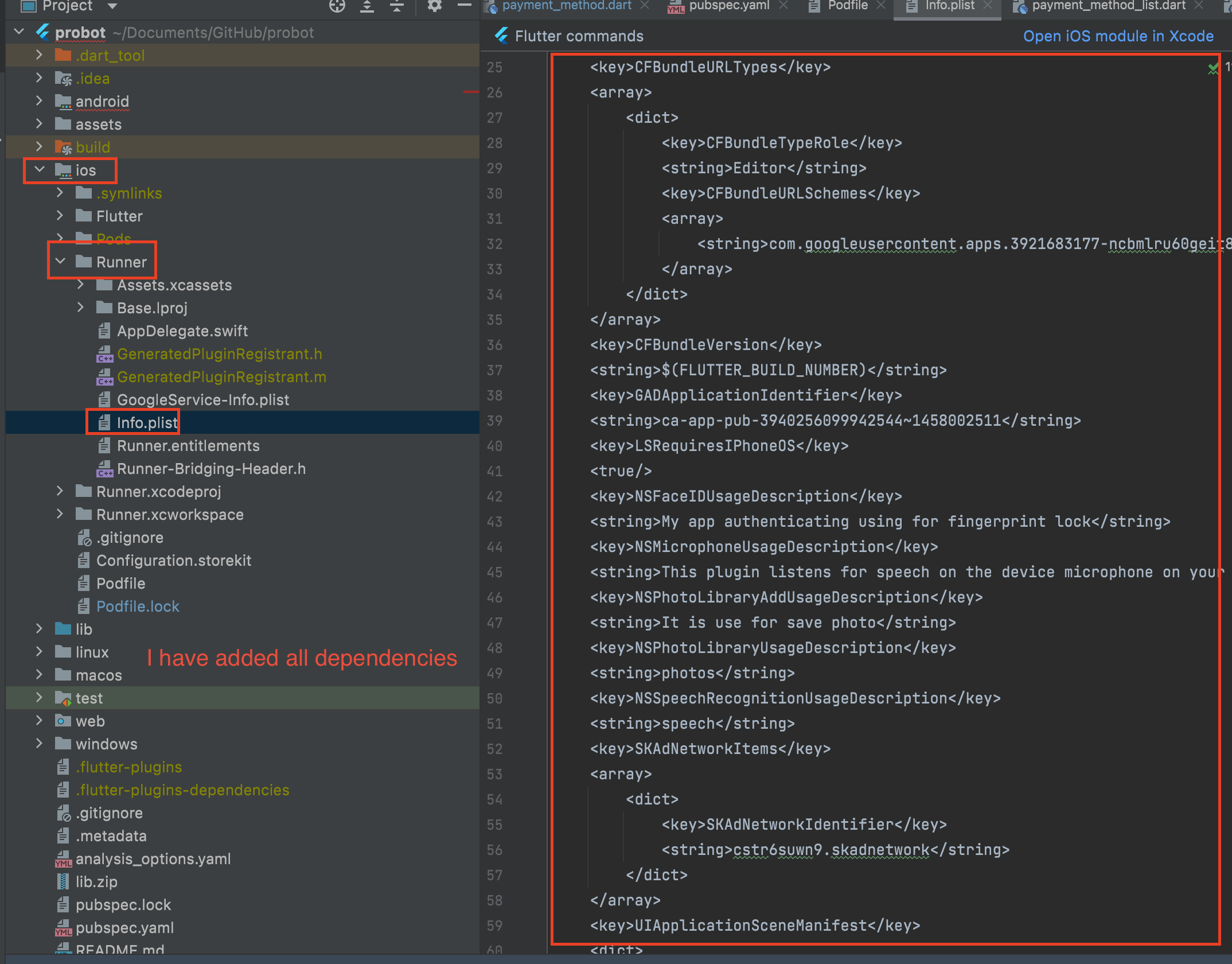This screenshot has width=1232, height=964.
Task: Click line number 39 in the gutter
Action: (x=494, y=421)
